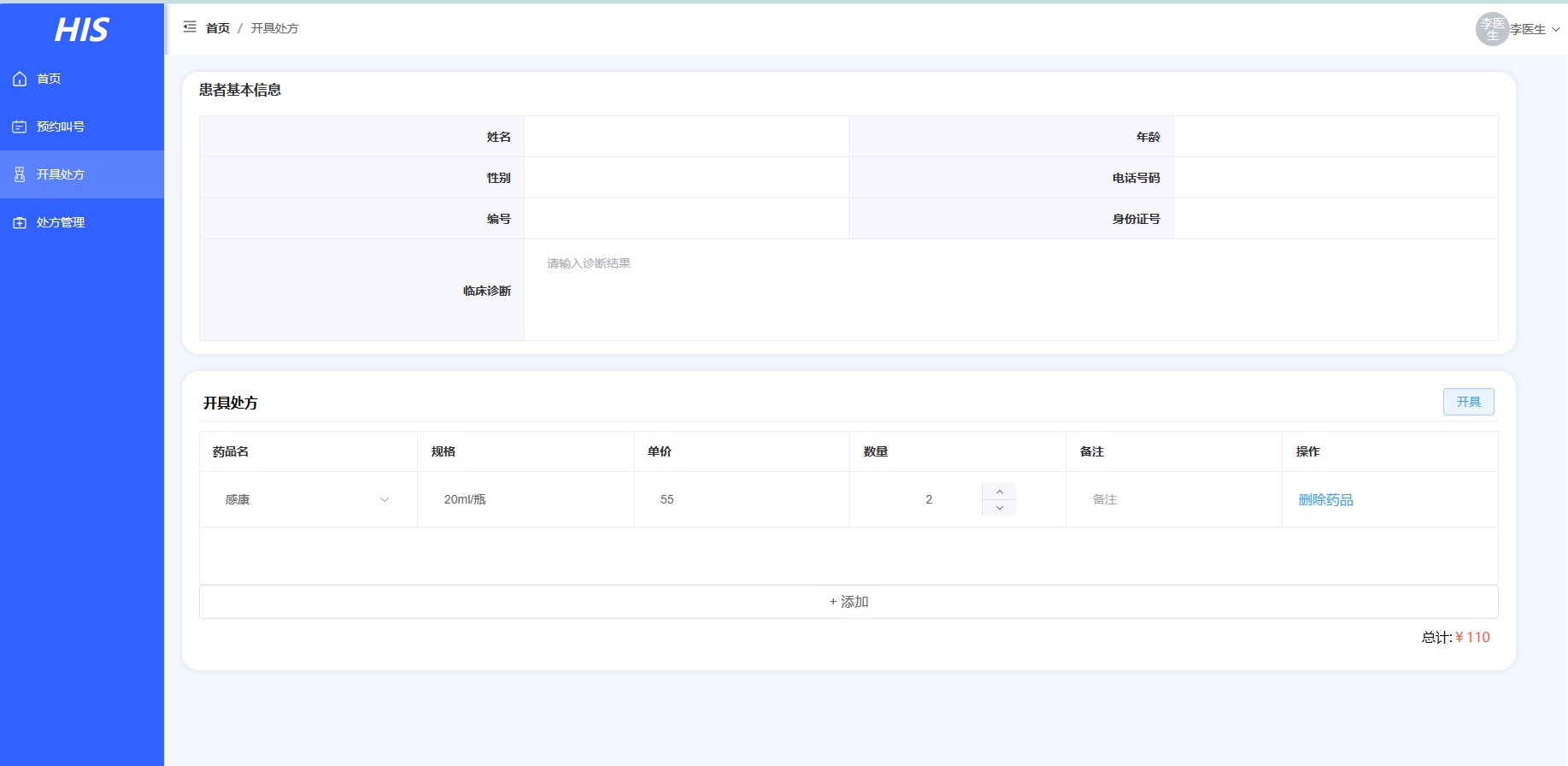Viewport: 1568px width, 766px height.
Task: Click the 单价 field showing 55
Action: pyautogui.click(x=742, y=499)
